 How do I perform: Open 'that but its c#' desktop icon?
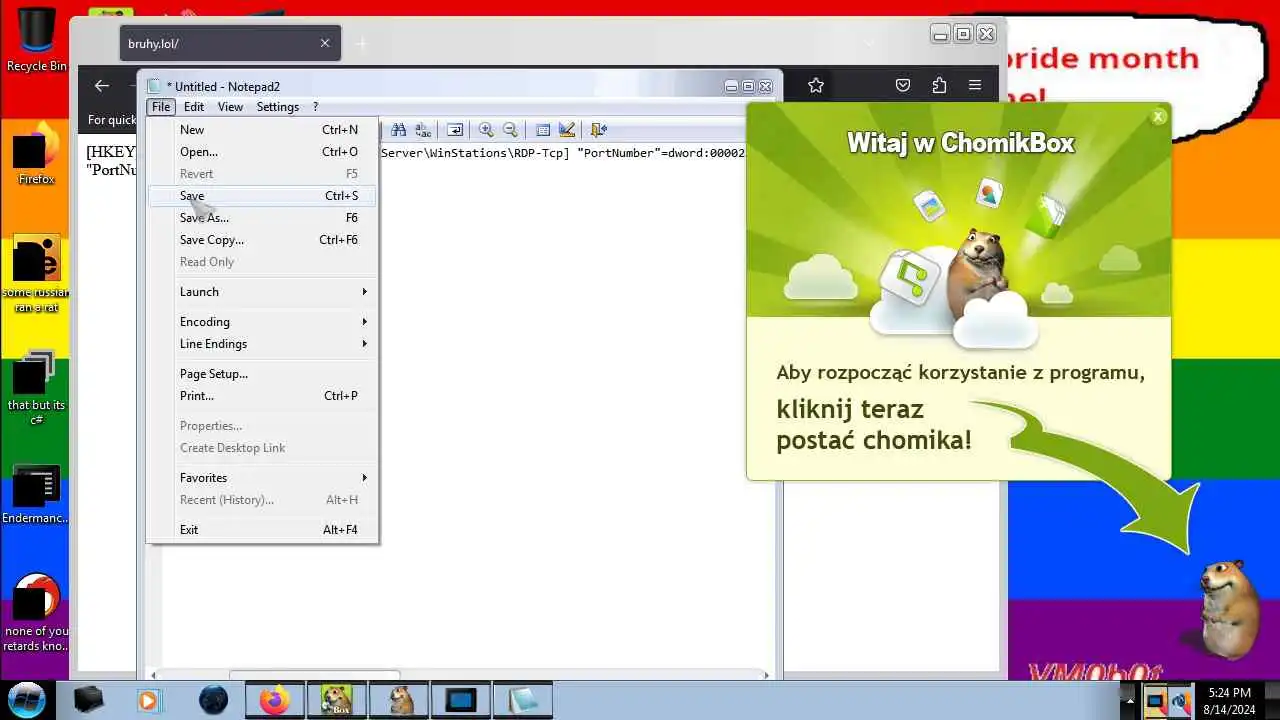pos(37,388)
